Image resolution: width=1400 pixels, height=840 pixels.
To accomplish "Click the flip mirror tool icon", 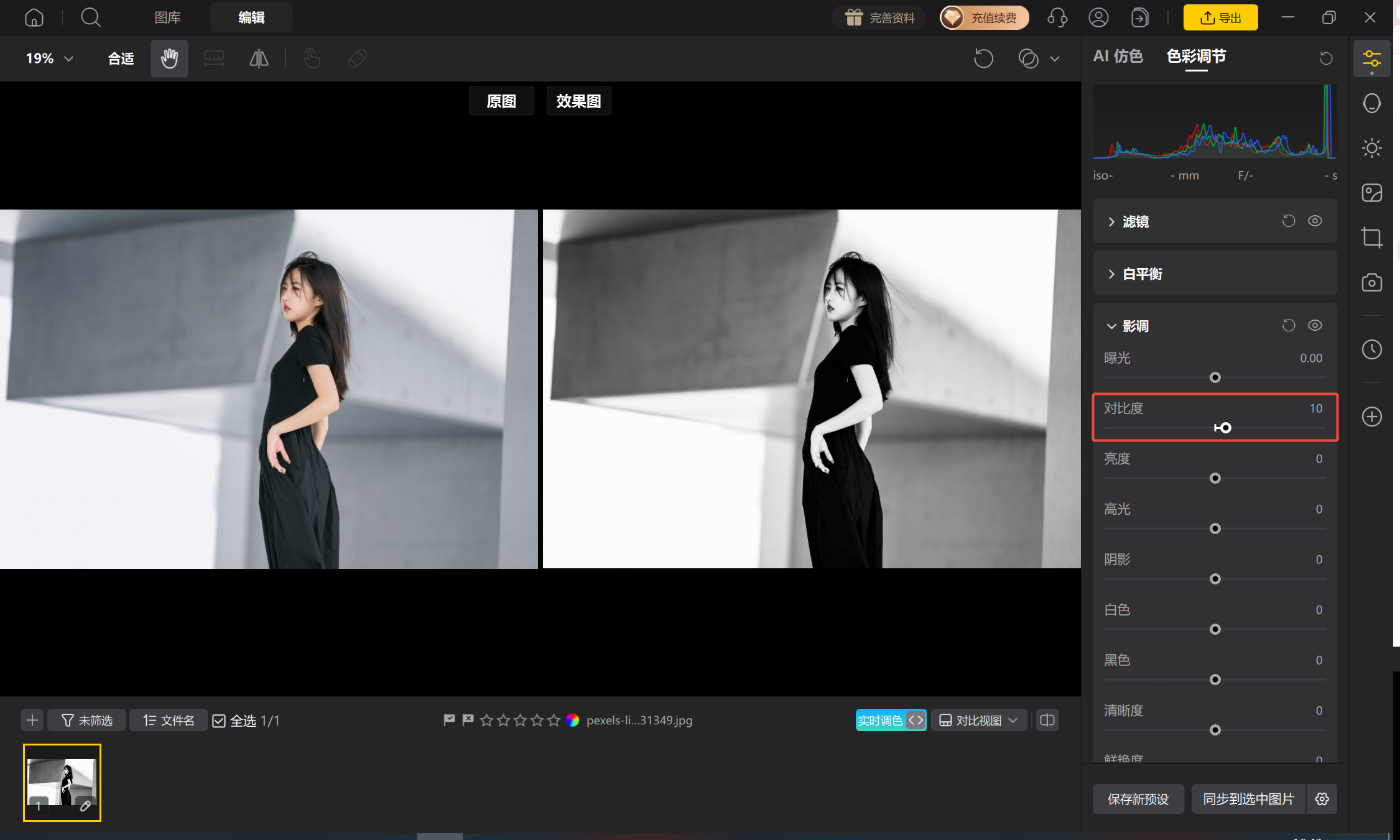I will (259, 58).
